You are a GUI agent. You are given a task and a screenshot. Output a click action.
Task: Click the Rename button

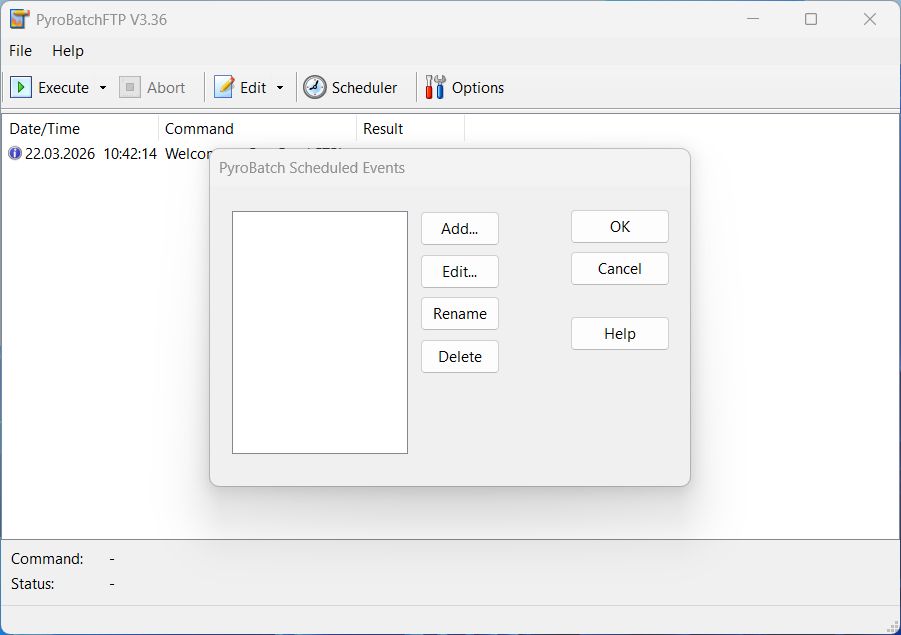459,314
